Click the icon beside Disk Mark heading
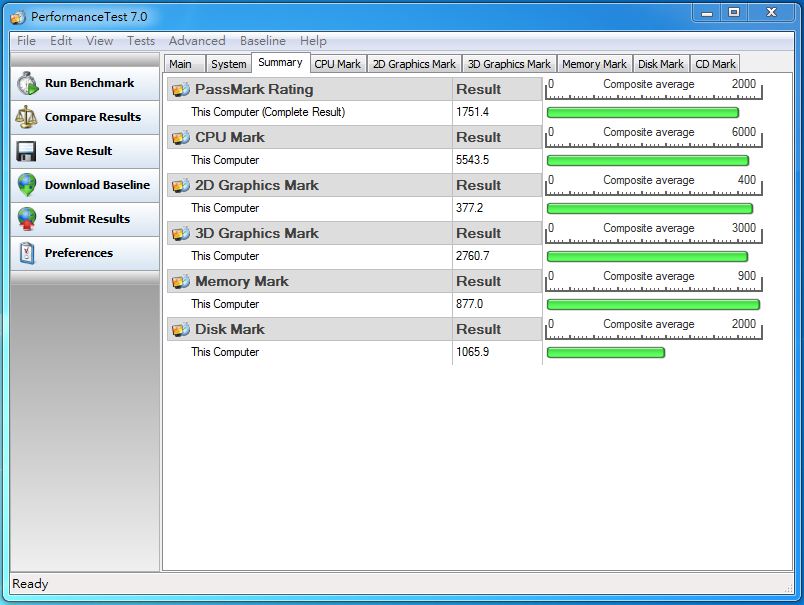This screenshot has height=605, width=804. coord(180,330)
